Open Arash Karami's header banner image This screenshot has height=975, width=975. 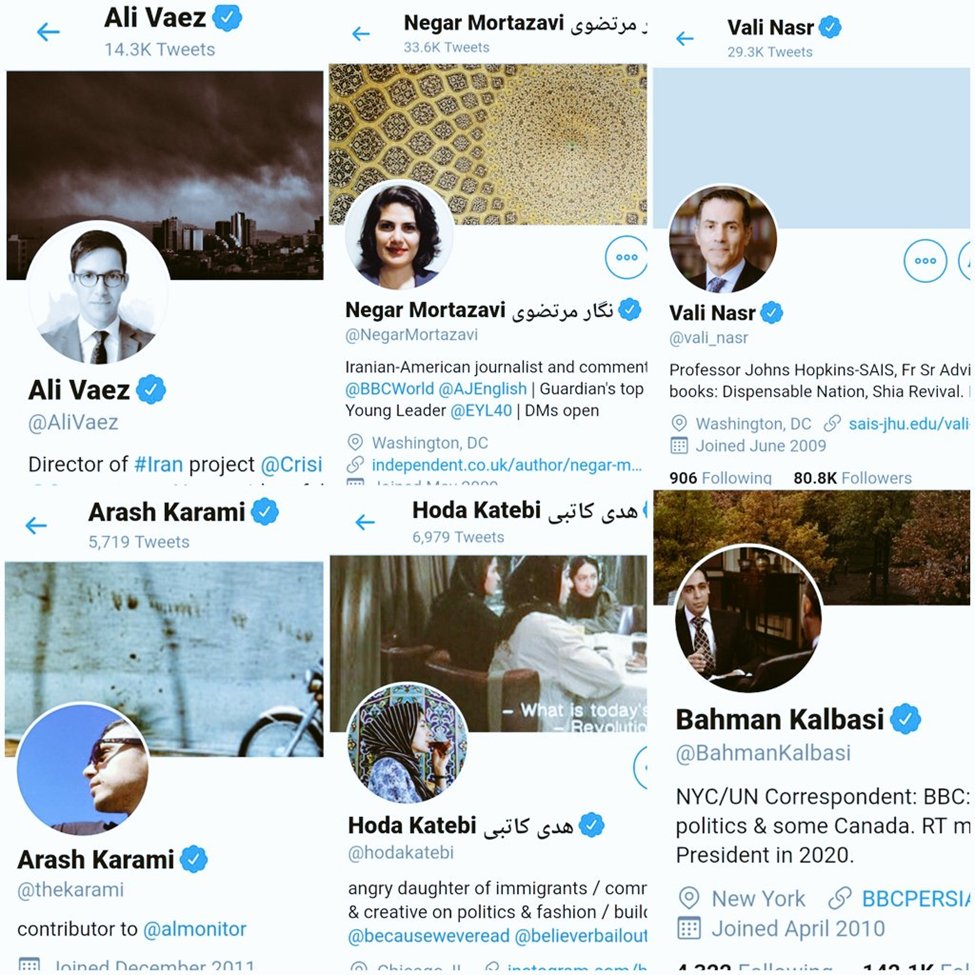pos(164,658)
